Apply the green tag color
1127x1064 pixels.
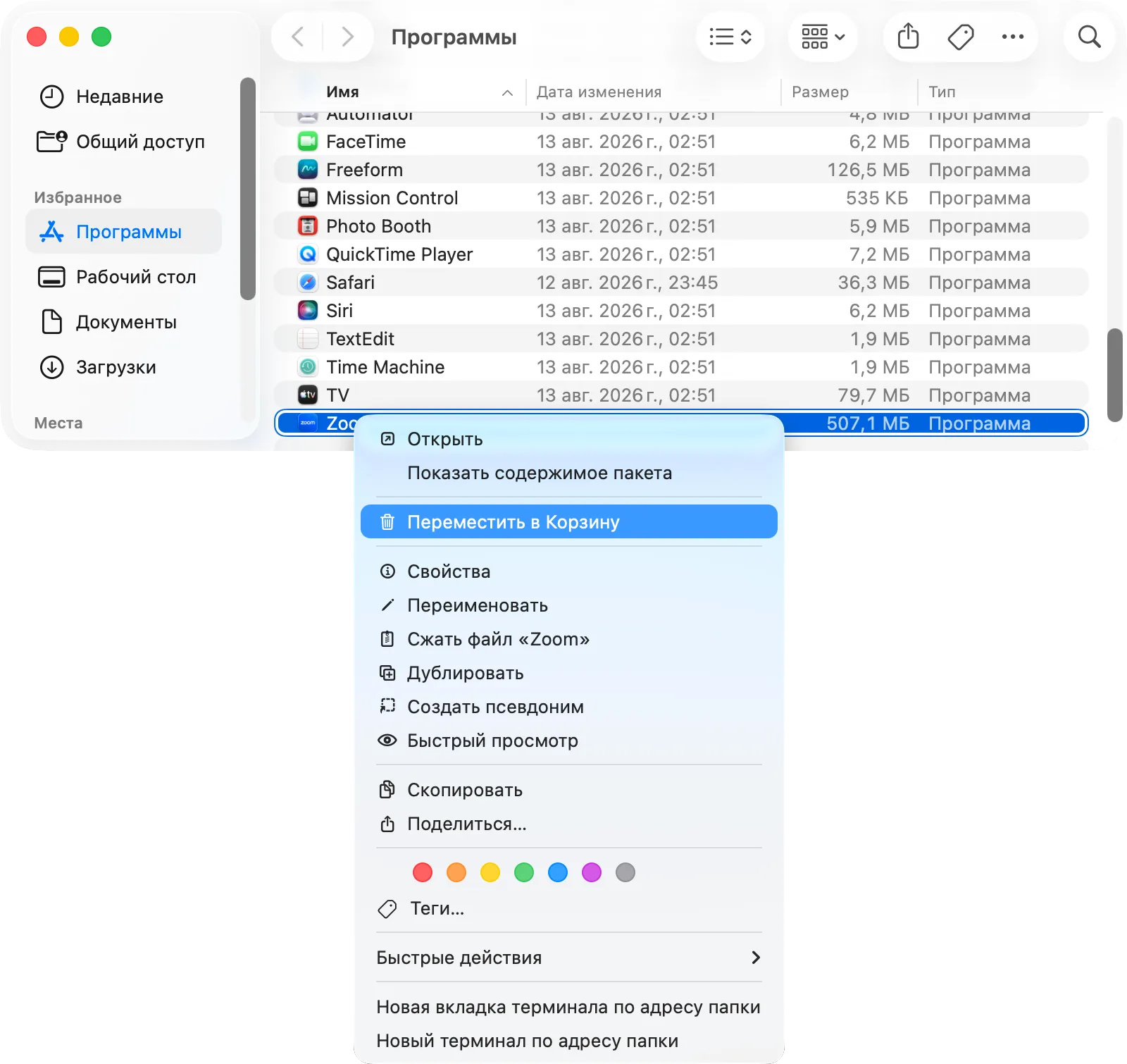tap(524, 872)
